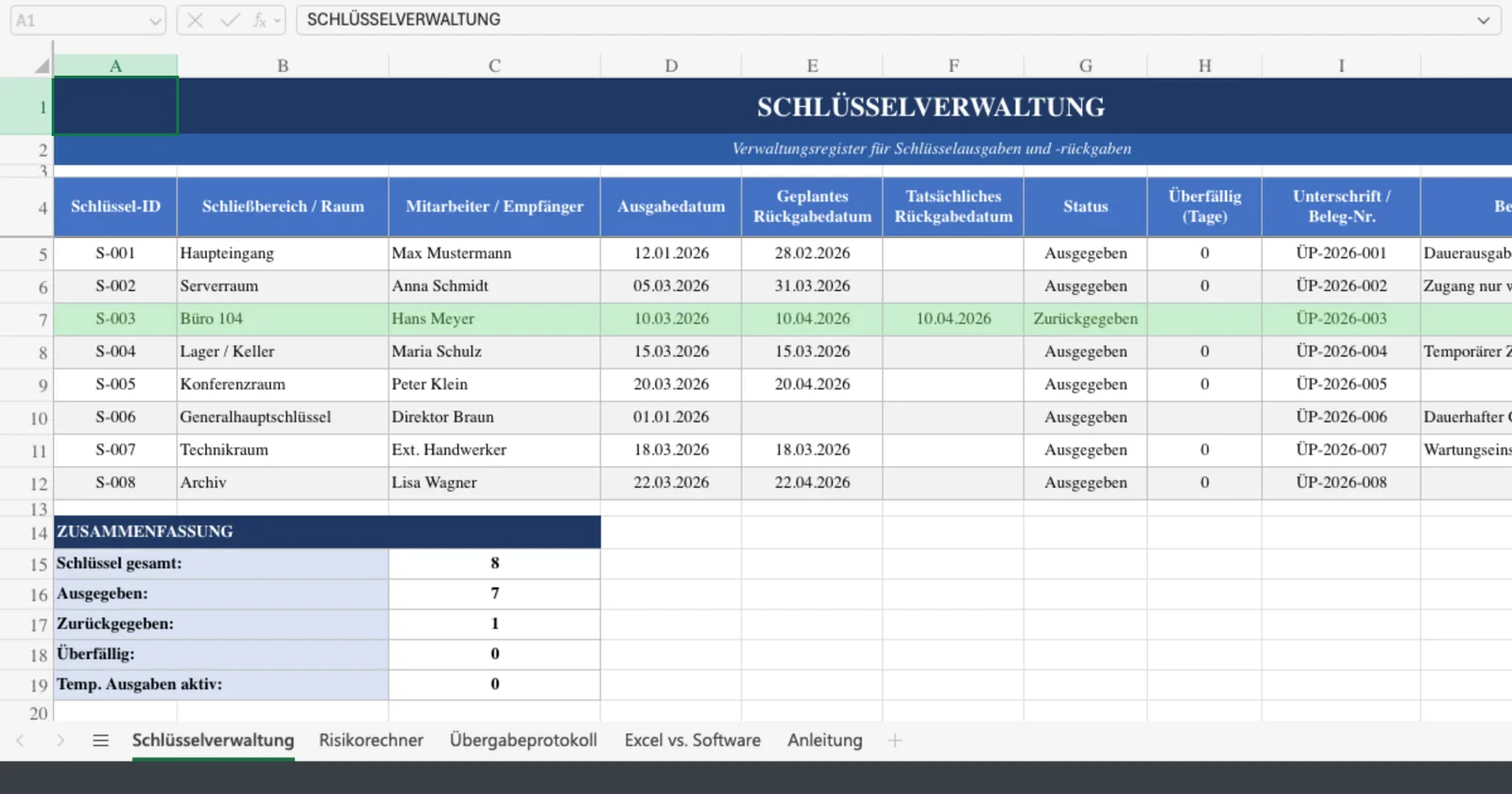Click the Ausgabedatum heading cell
The image size is (1512, 794).
[x=671, y=206]
